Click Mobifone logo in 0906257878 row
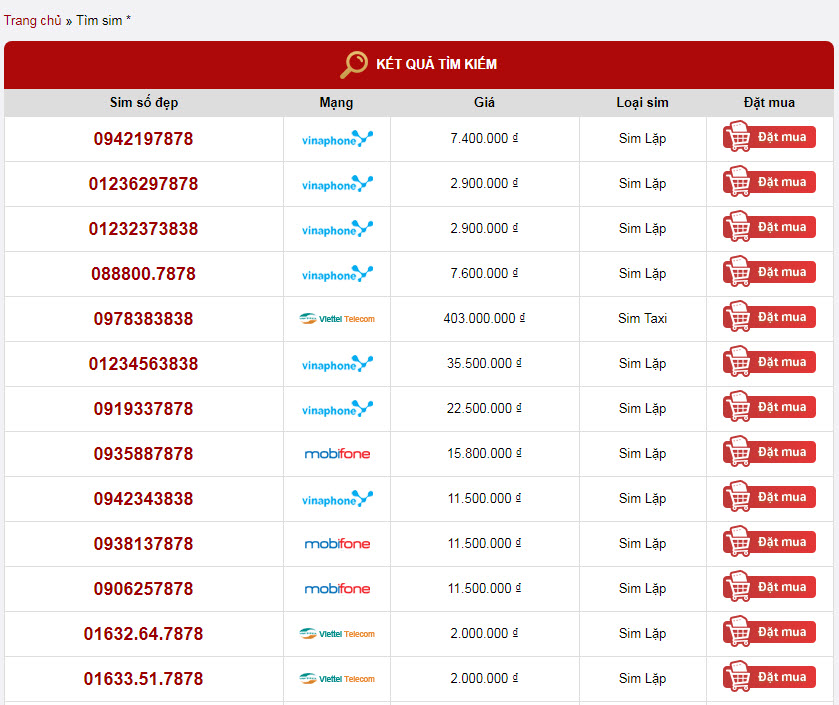Viewport: 839px width, 705px height. click(337, 588)
